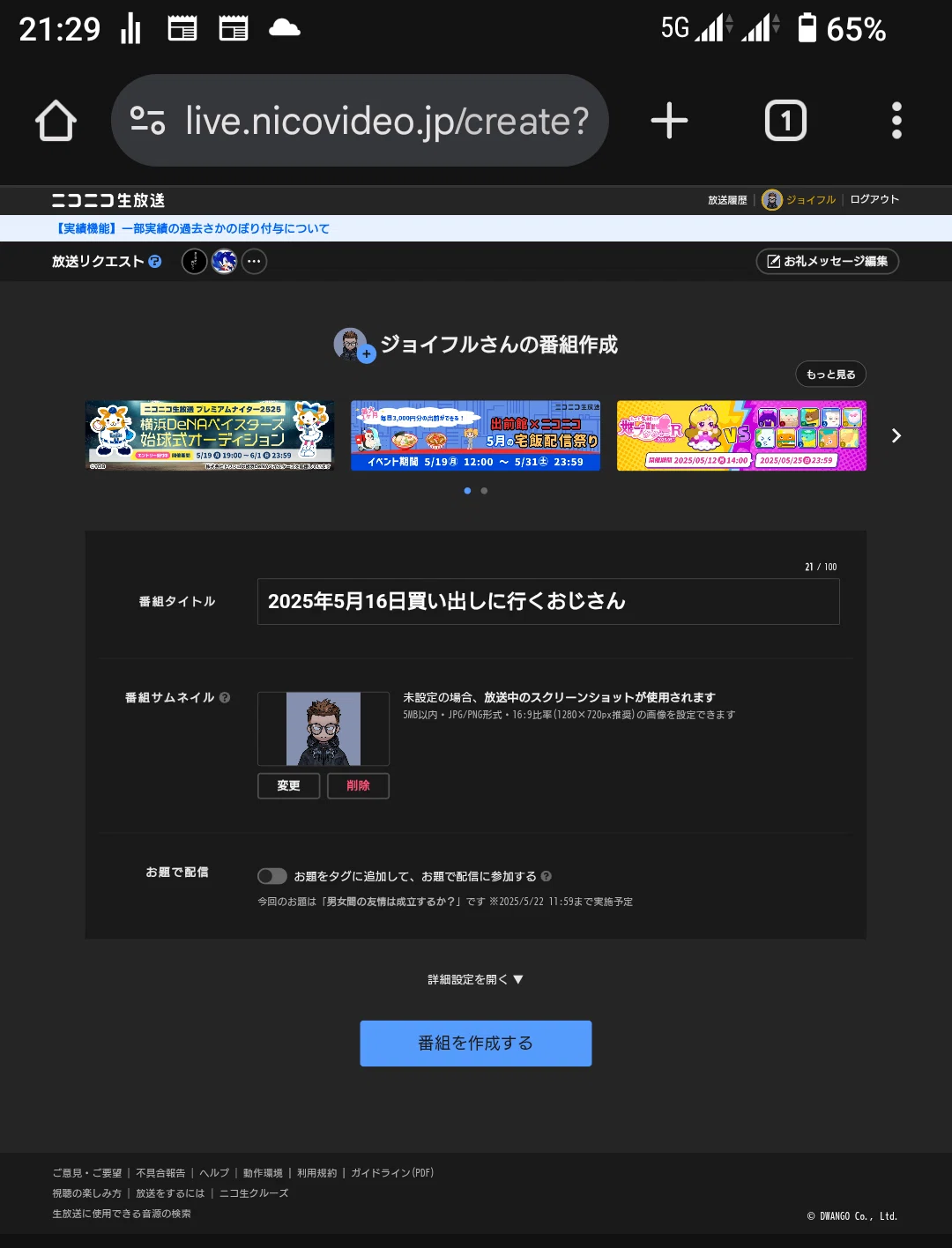Open 視聴の楽しみ方 footer link
The width and height of the screenshot is (952, 1248).
pos(86,1193)
